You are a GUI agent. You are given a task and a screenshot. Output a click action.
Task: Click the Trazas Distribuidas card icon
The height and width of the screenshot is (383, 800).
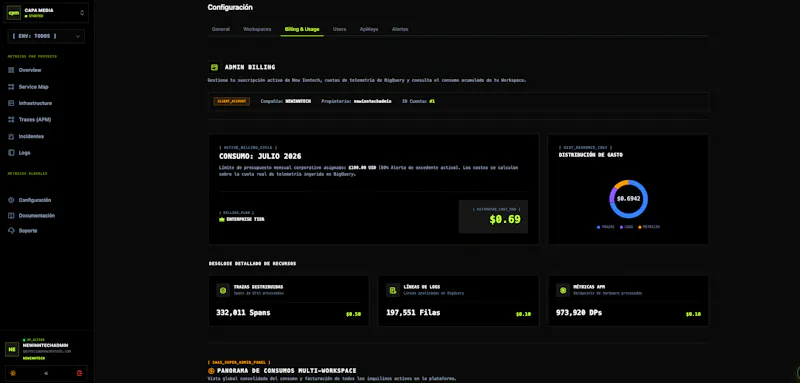tap(223, 290)
